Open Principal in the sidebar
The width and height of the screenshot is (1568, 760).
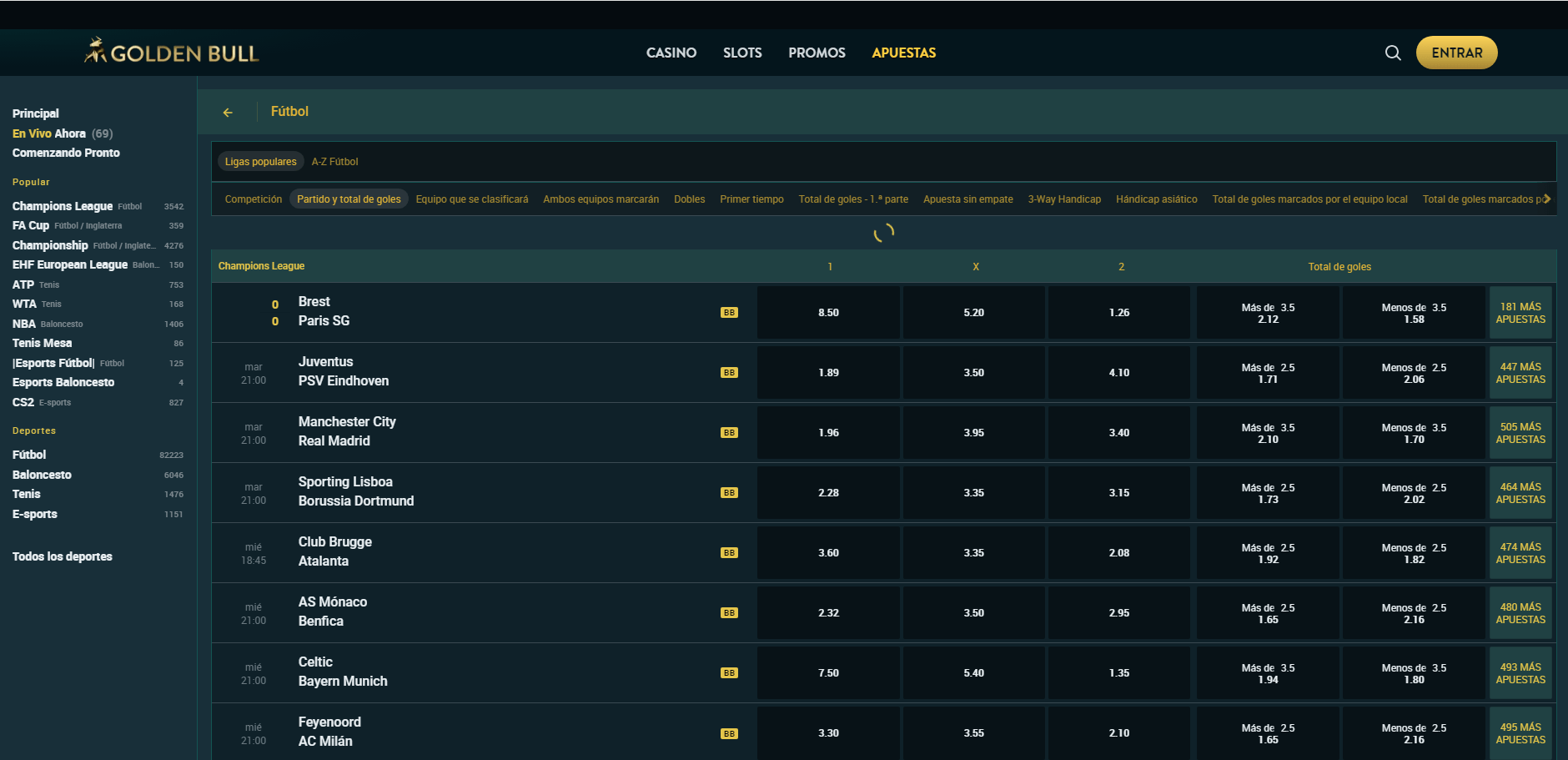[x=36, y=113]
